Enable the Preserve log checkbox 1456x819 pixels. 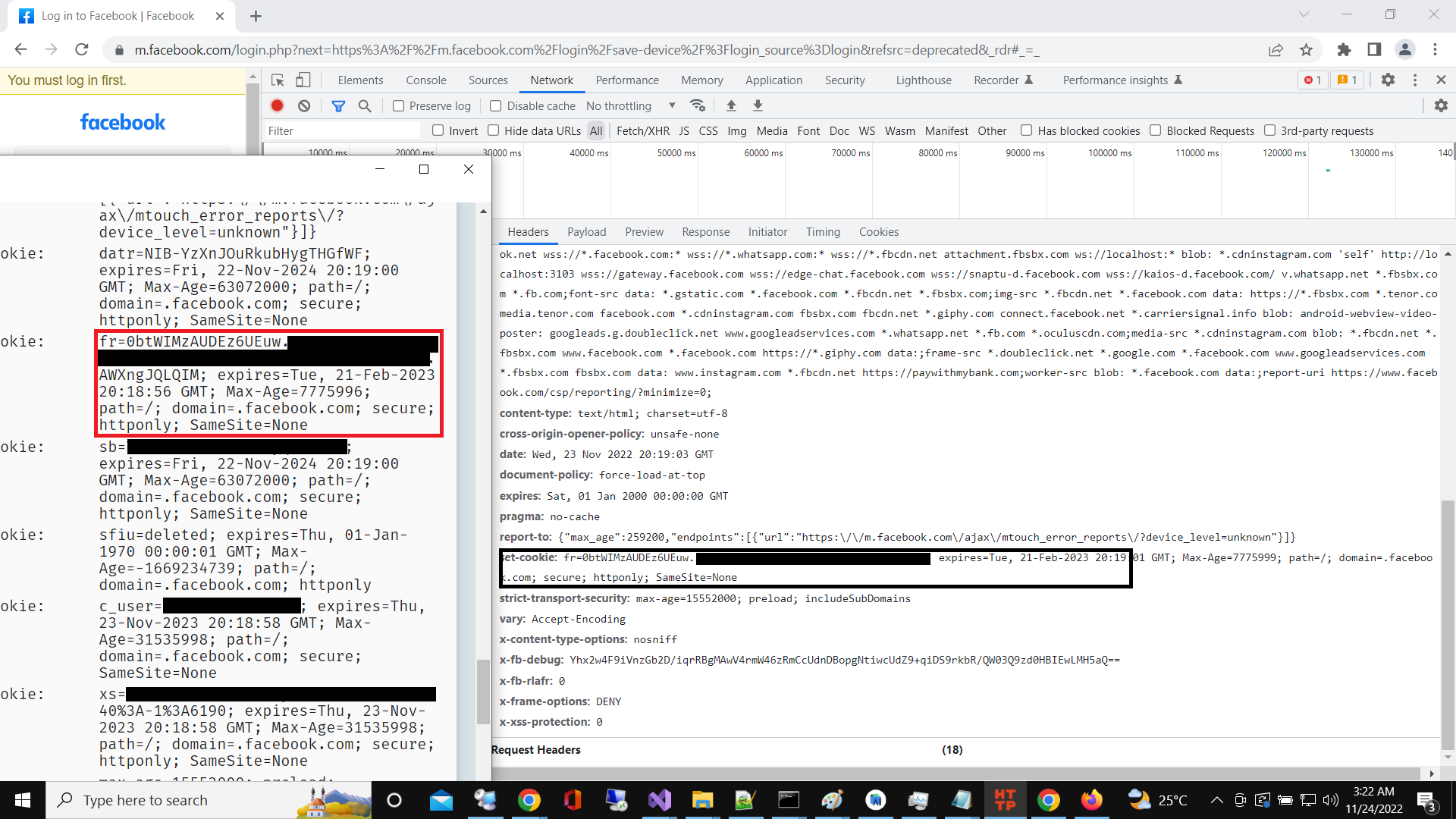click(398, 105)
